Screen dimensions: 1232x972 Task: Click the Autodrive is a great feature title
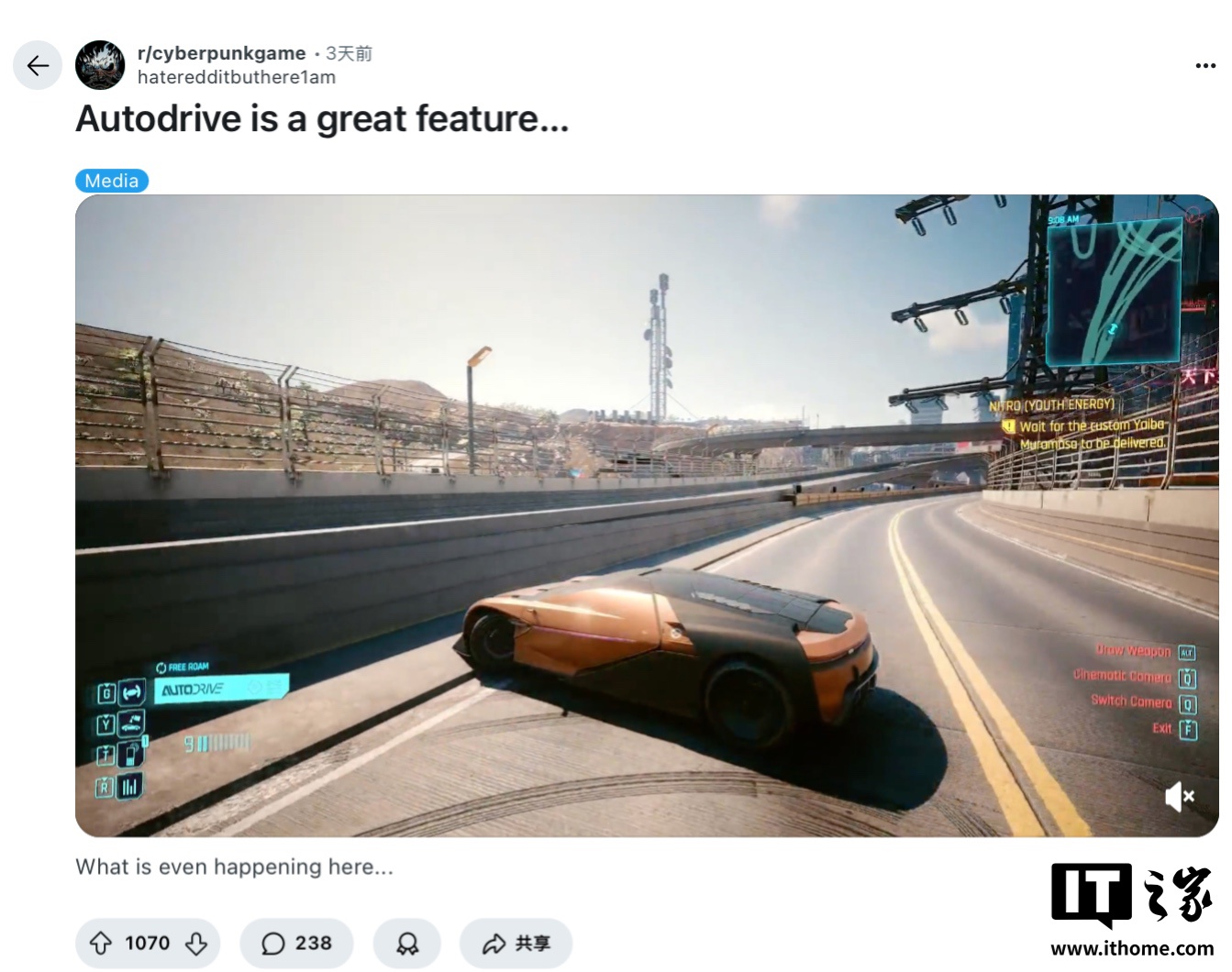pos(322,119)
